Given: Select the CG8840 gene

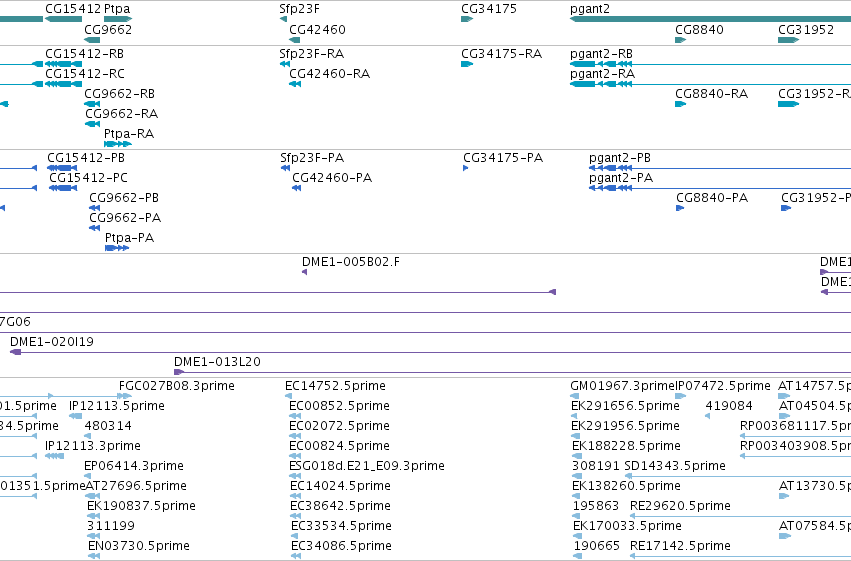Looking at the screenshot, I should [681, 40].
